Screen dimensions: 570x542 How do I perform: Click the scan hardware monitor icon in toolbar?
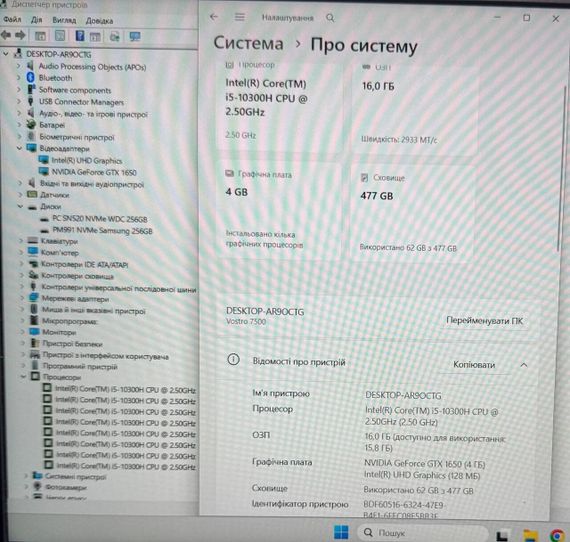[x=135, y=36]
